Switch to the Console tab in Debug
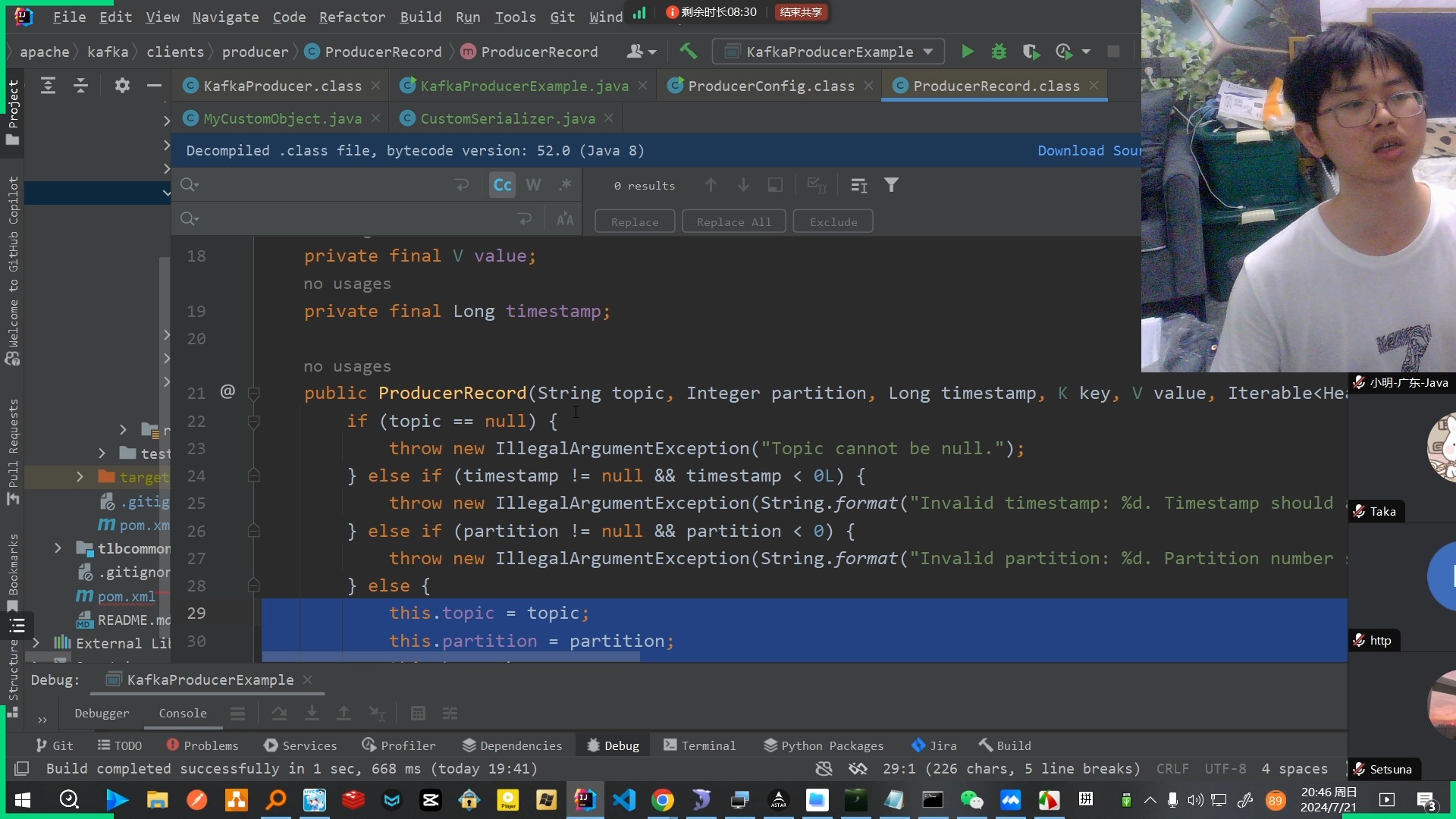Image resolution: width=1456 pixels, height=819 pixels. coord(183,714)
